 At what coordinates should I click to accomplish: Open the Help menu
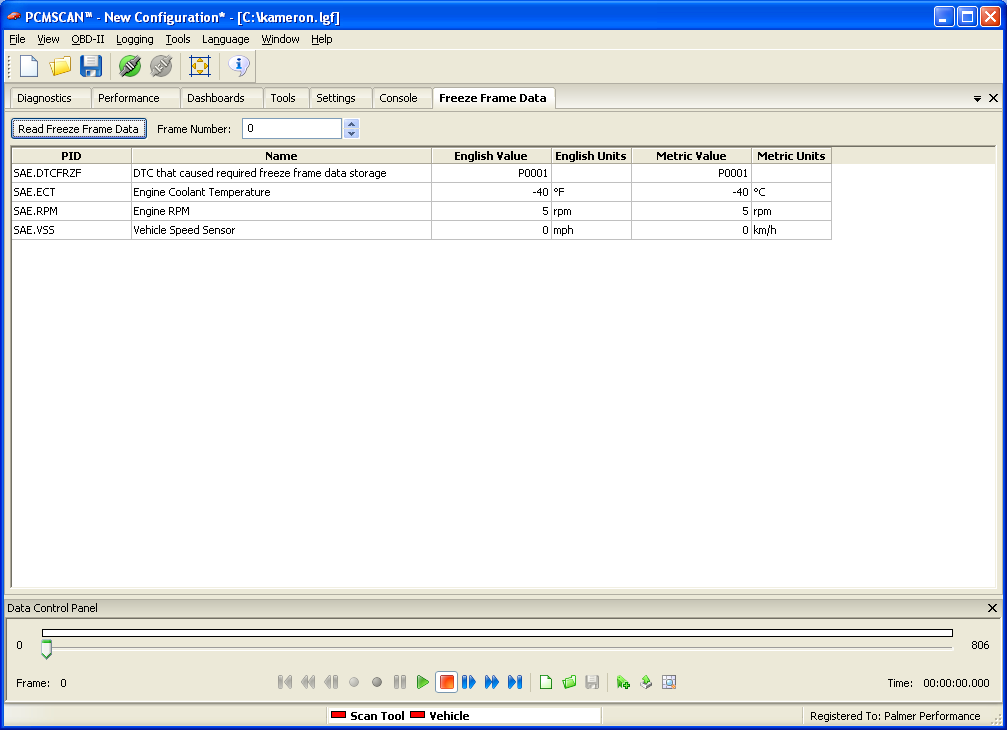(322, 39)
